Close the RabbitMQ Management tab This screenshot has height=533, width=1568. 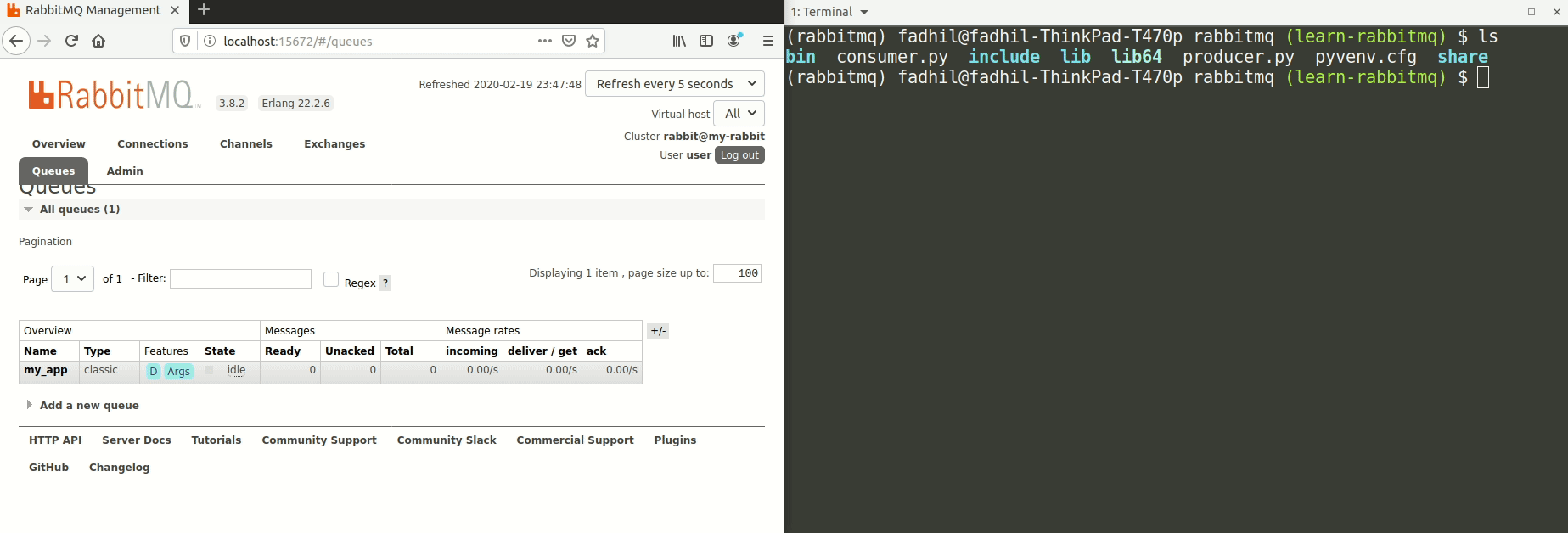pos(175,11)
